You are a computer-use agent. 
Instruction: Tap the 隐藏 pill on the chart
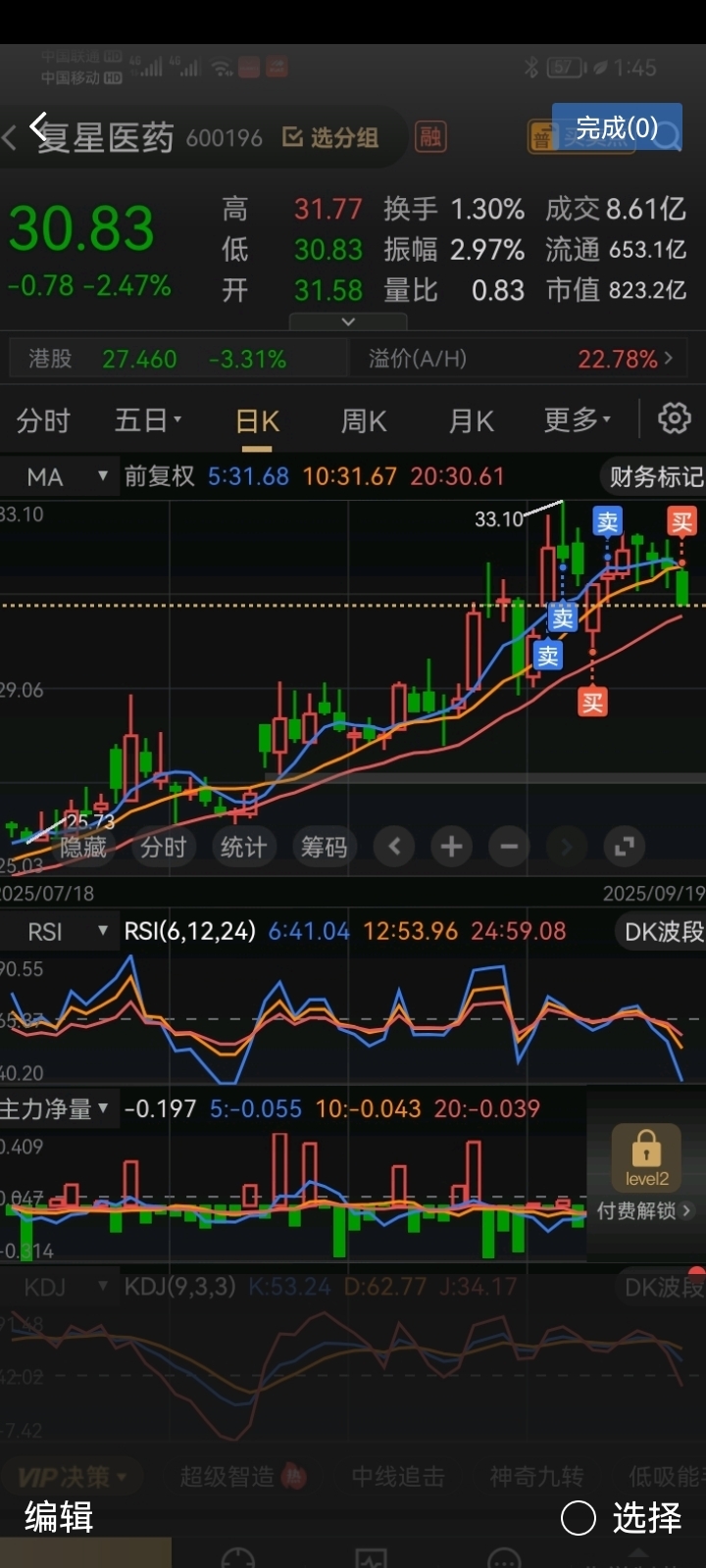coord(82,847)
